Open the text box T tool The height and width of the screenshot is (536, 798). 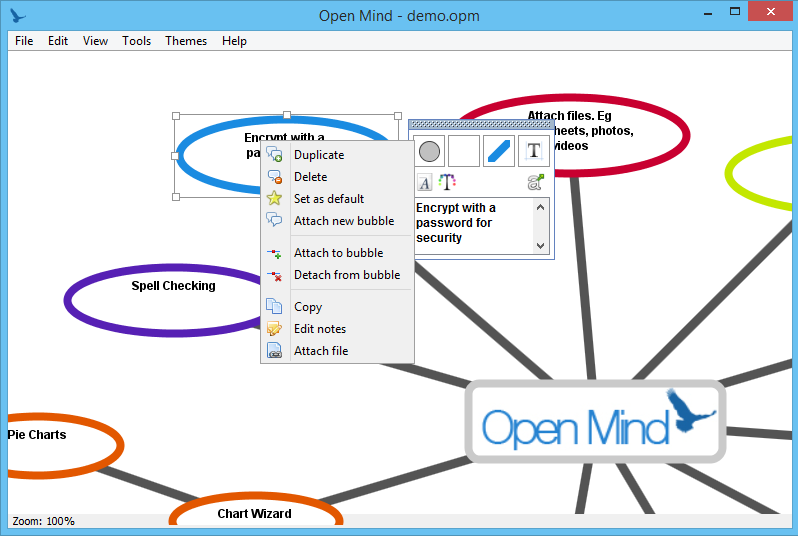(x=533, y=151)
